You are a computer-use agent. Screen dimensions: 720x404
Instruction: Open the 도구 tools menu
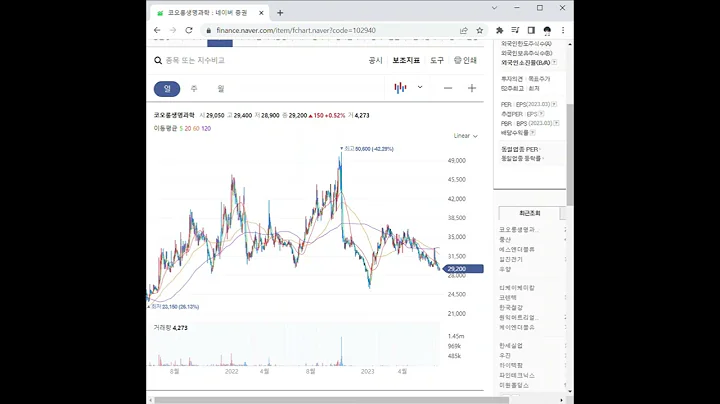click(437, 61)
